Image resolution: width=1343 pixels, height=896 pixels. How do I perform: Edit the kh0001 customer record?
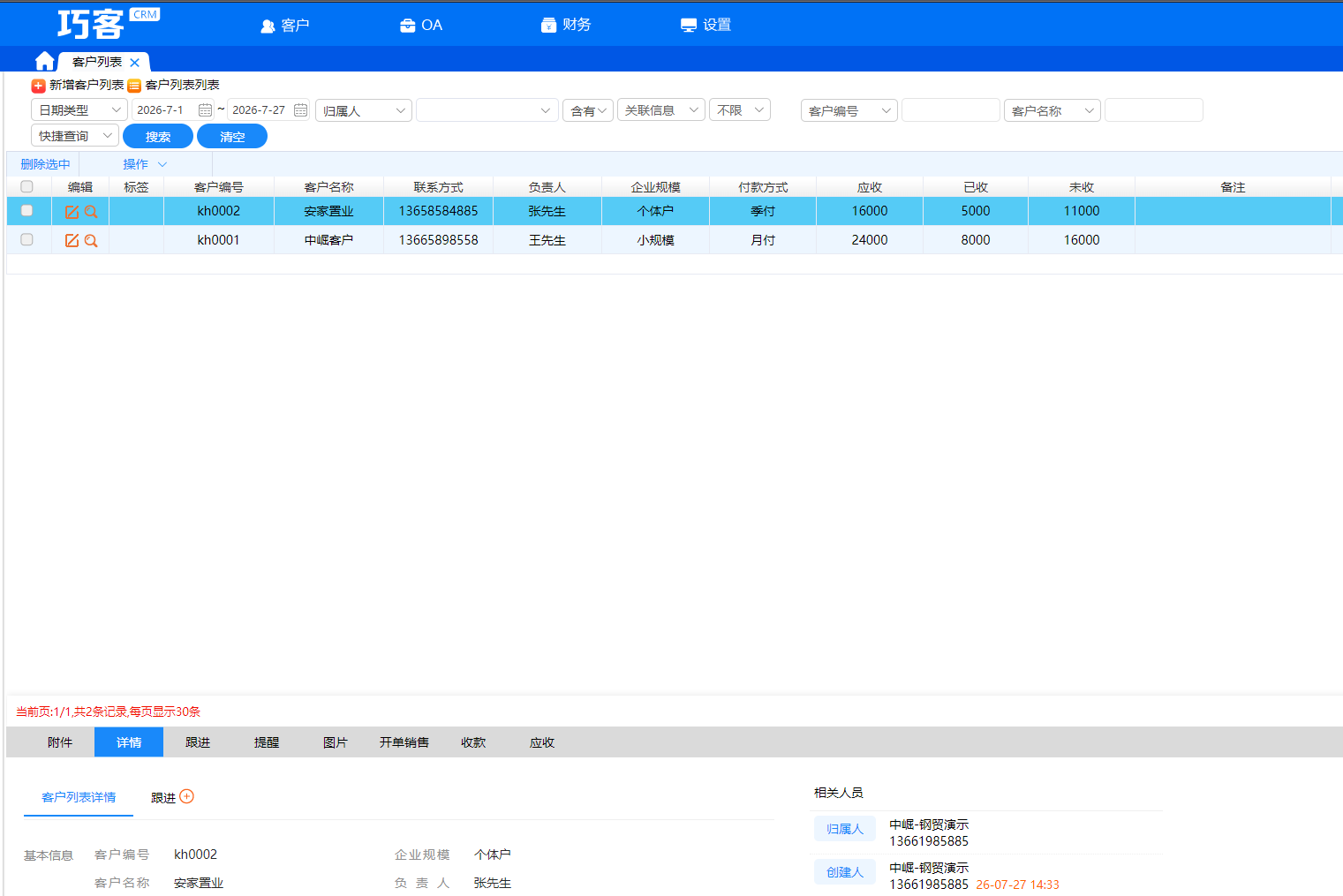pos(72,240)
